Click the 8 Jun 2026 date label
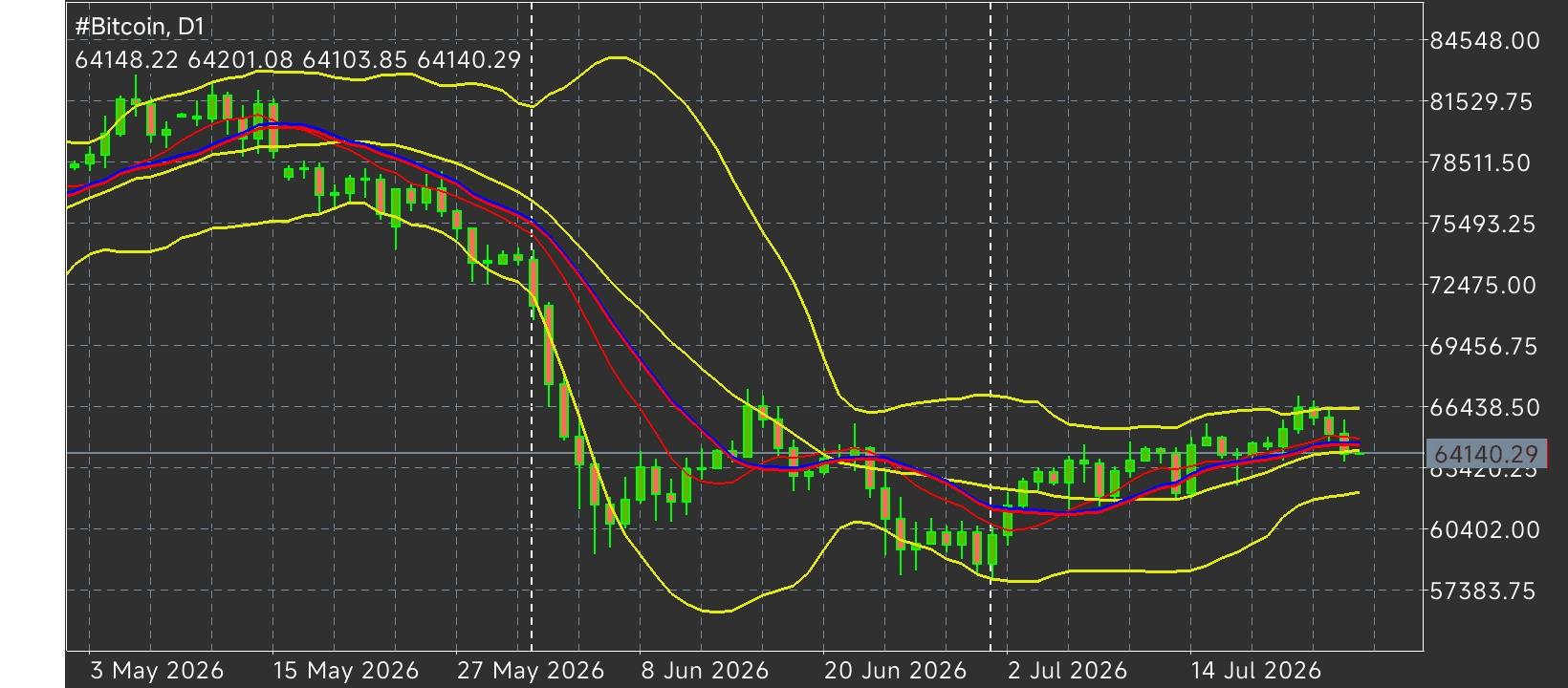1568x688 pixels. pyautogui.click(x=705, y=670)
